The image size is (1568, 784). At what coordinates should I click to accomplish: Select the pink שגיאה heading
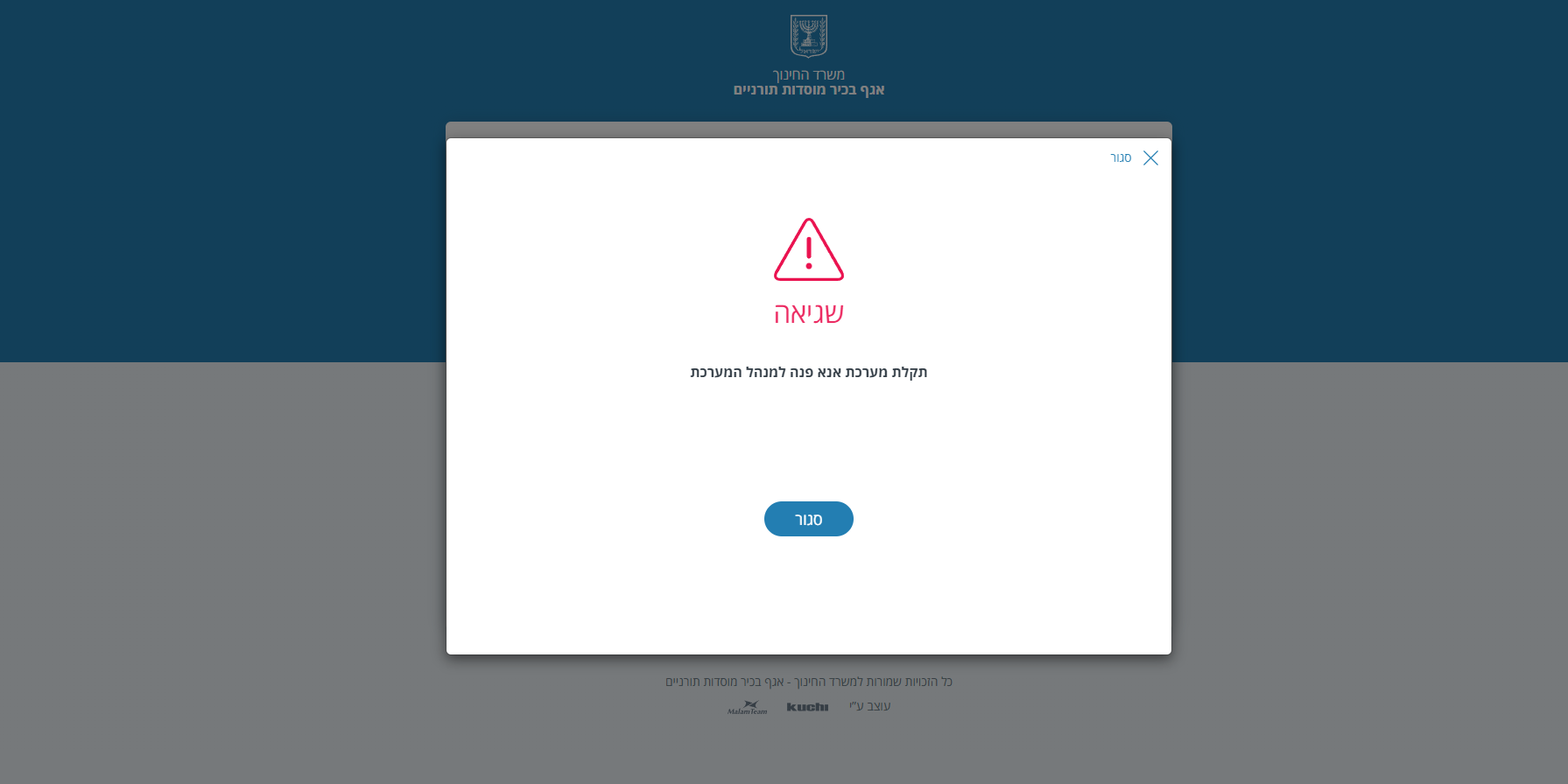pos(808,313)
